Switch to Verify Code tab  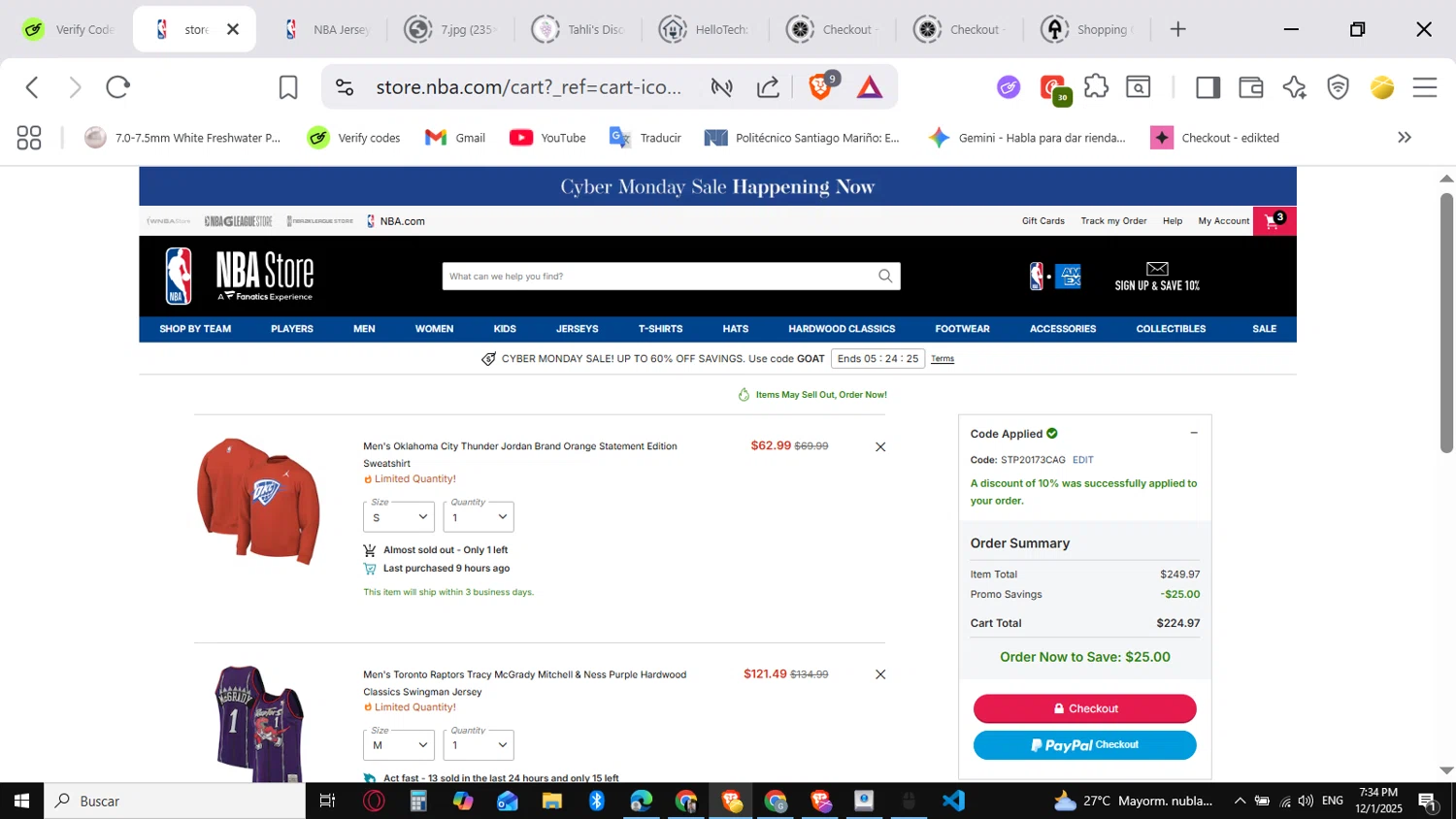click(68, 29)
